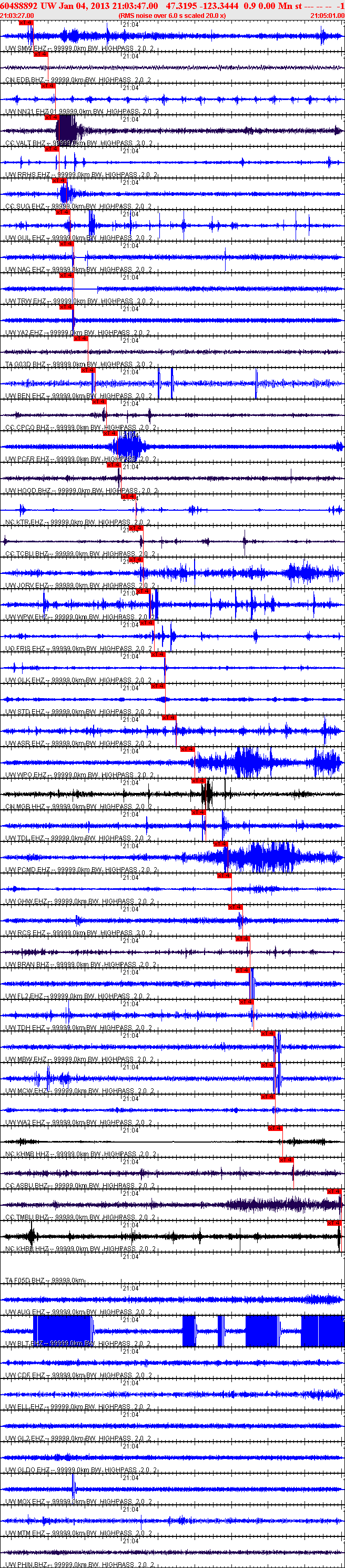Click the UW NAC EHZ station label
This screenshot has width=345, height=1568.
tap(25, 270)
